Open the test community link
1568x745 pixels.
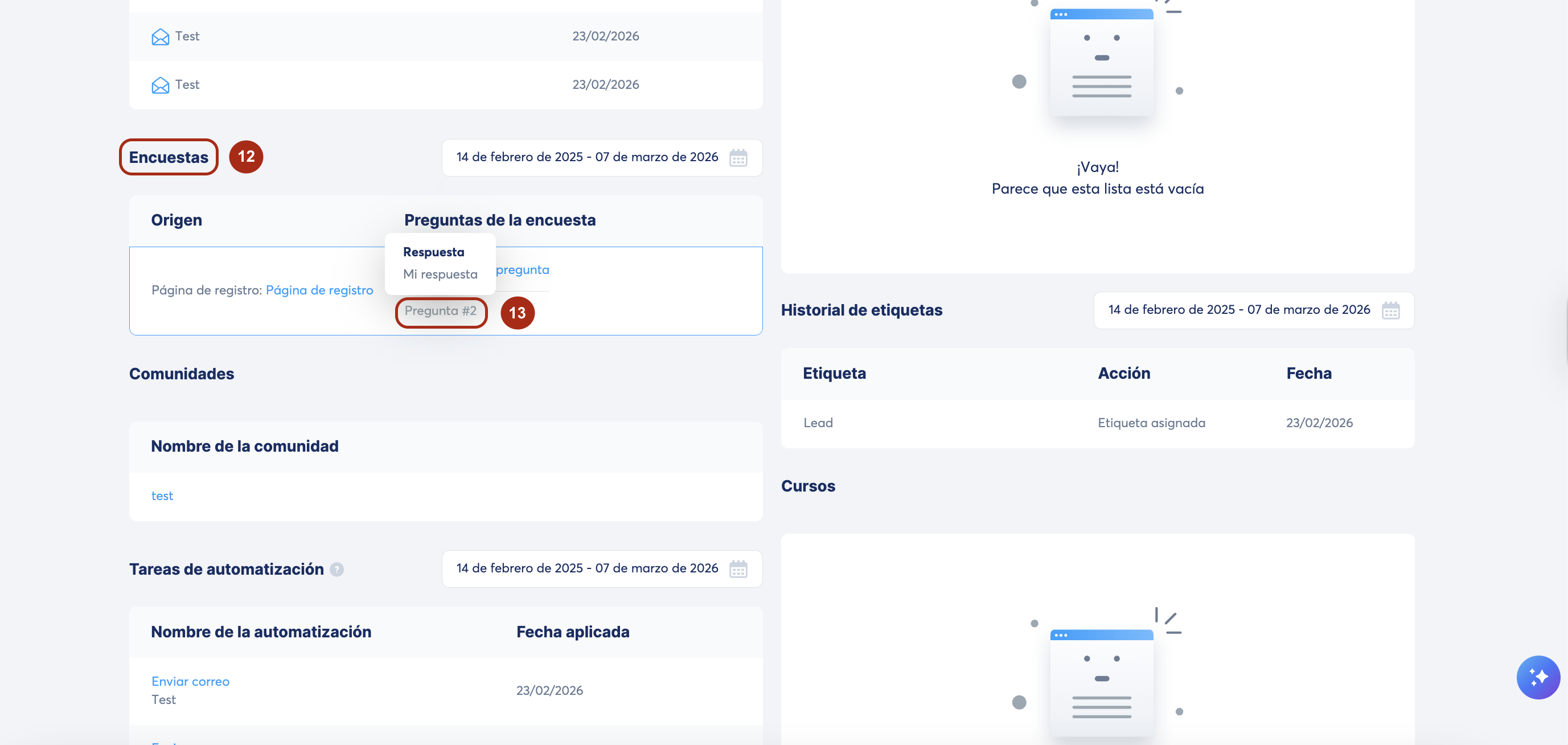click(162, 496)
